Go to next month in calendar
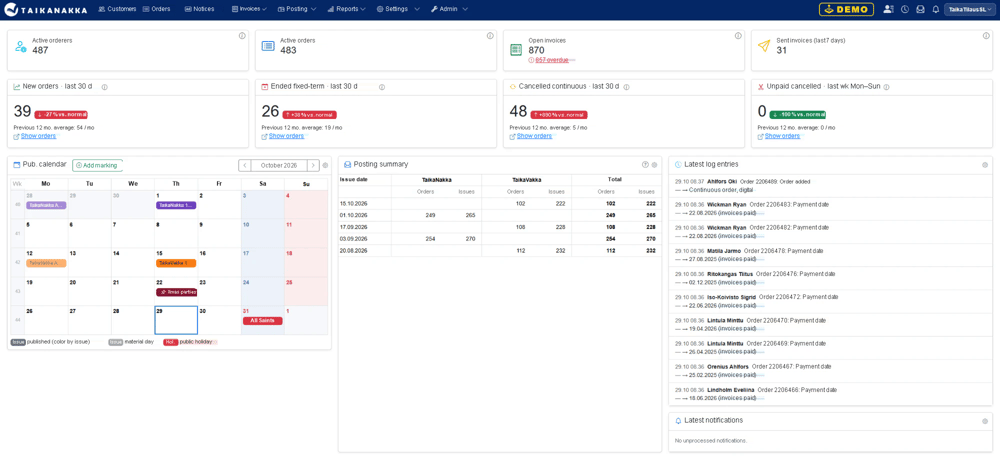The image size is (1000, 457). pos(313,165)
